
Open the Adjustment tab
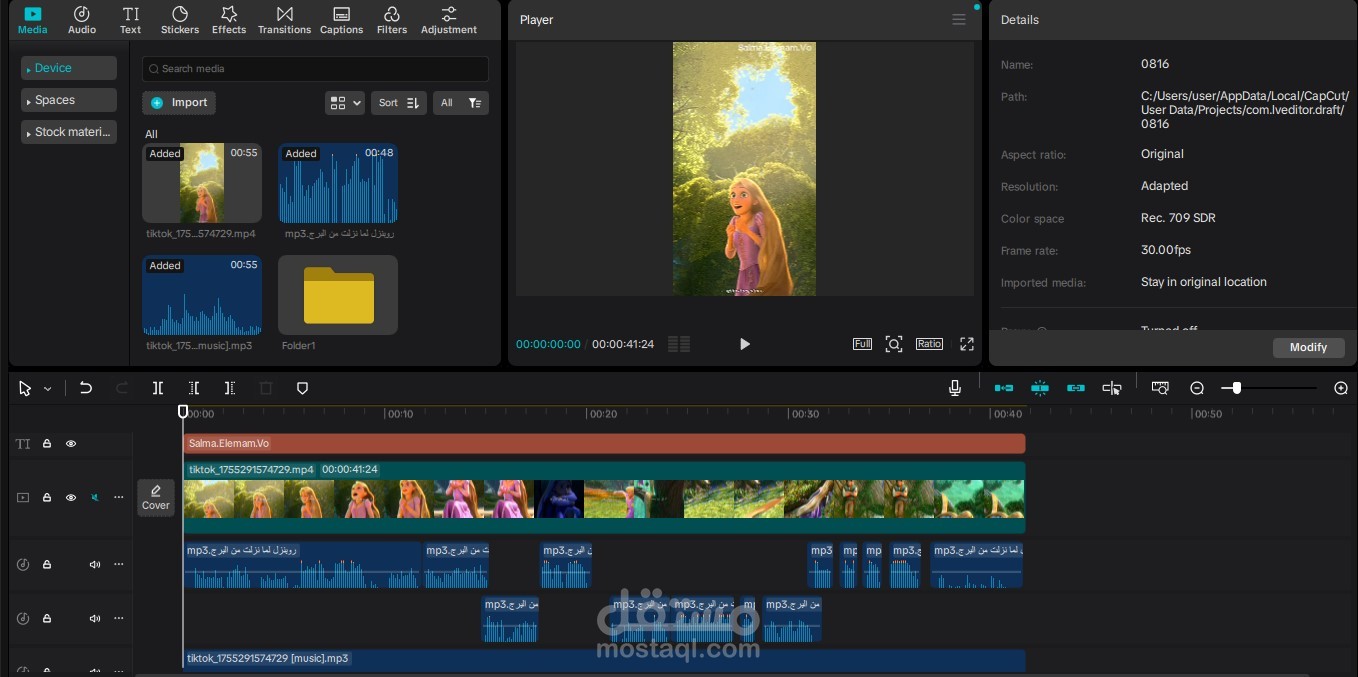449,20
